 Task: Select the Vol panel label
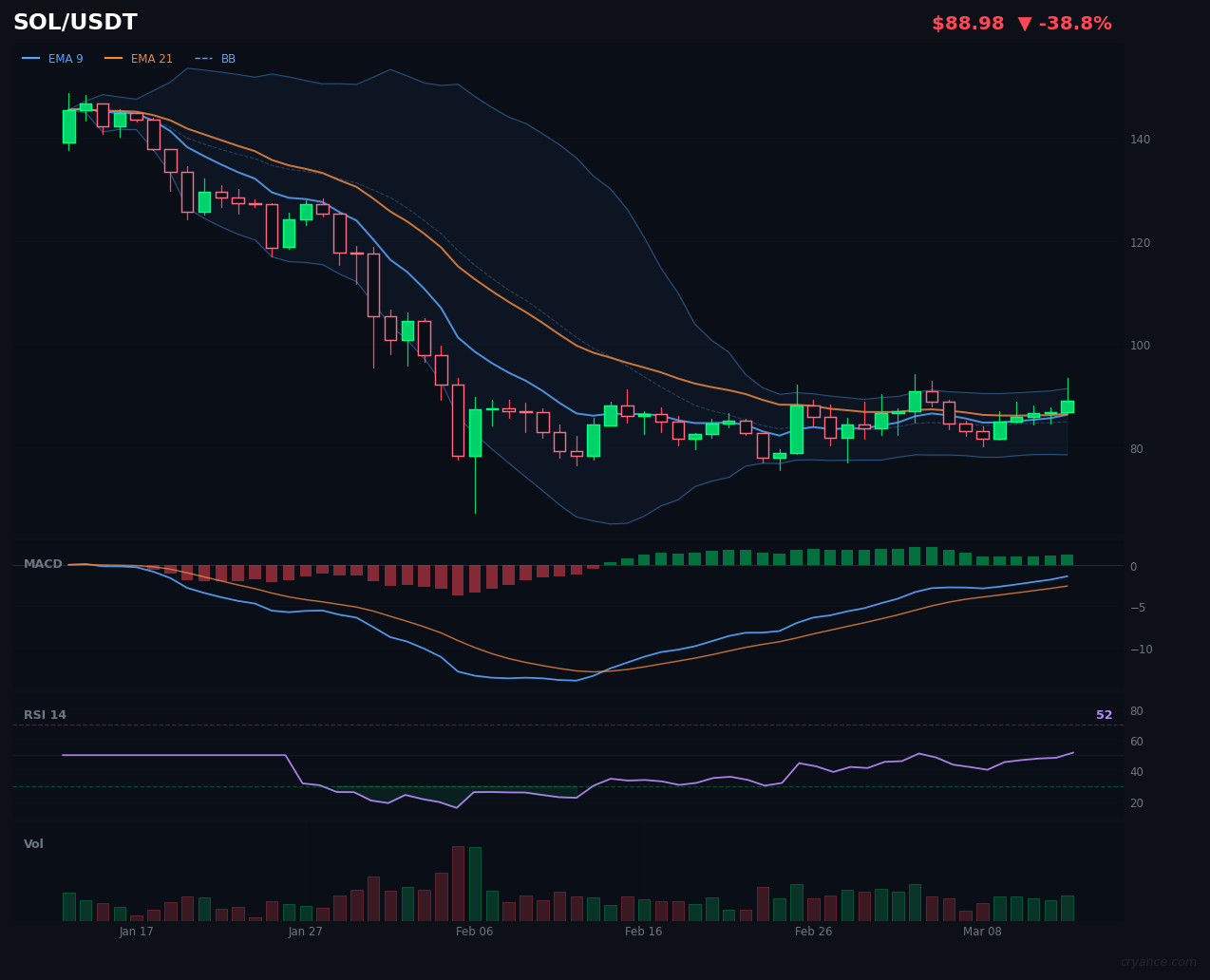[x=33, y=843]
